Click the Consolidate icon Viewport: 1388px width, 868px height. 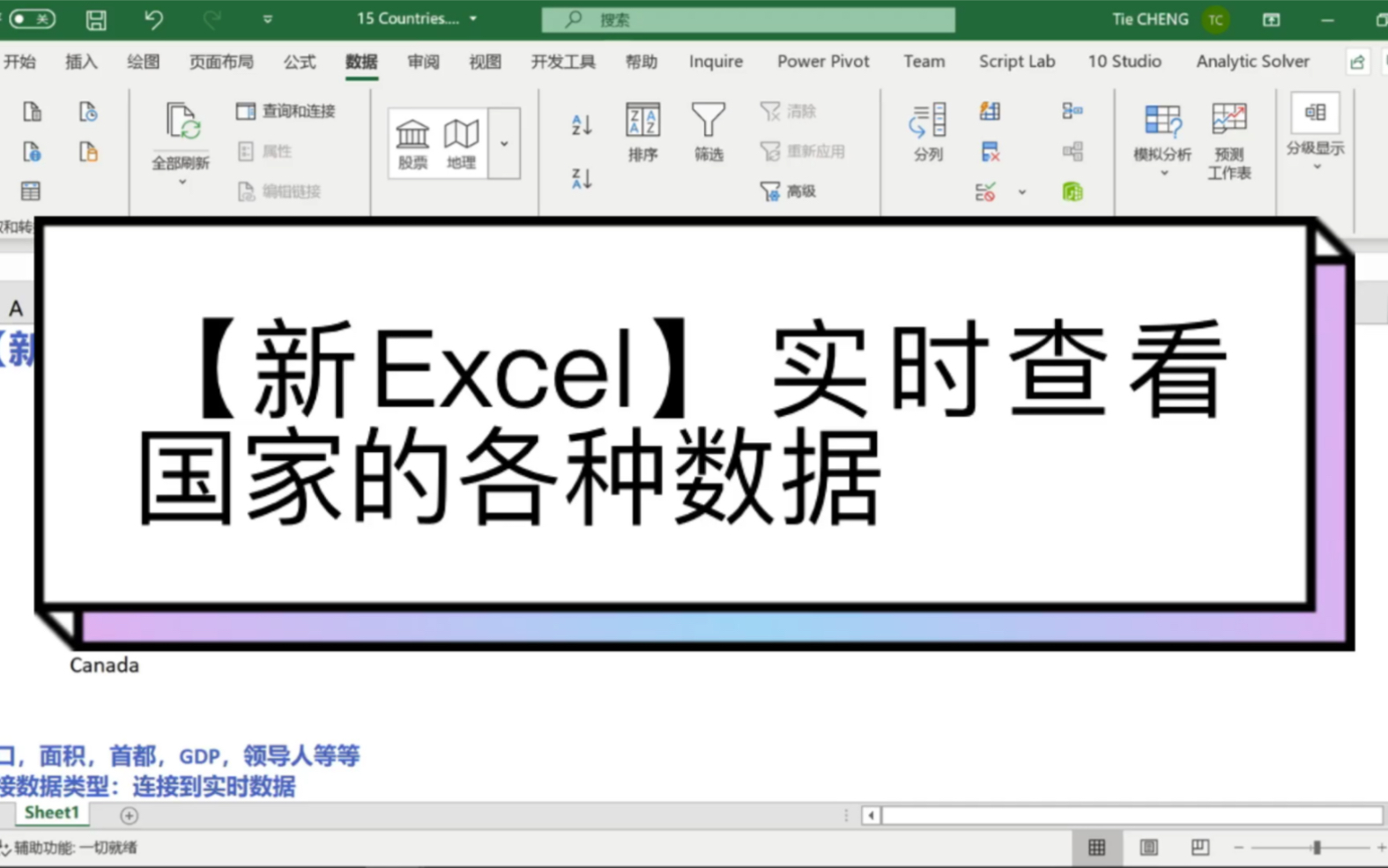coord(1073,111)
